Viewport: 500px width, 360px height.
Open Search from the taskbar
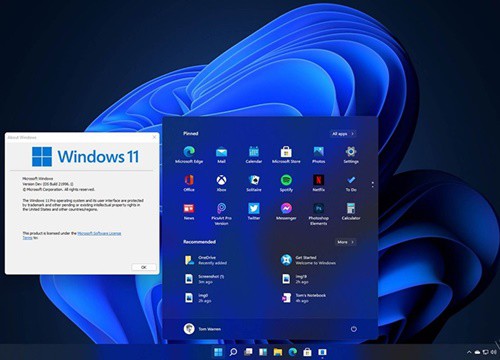(x=233, y=352)
